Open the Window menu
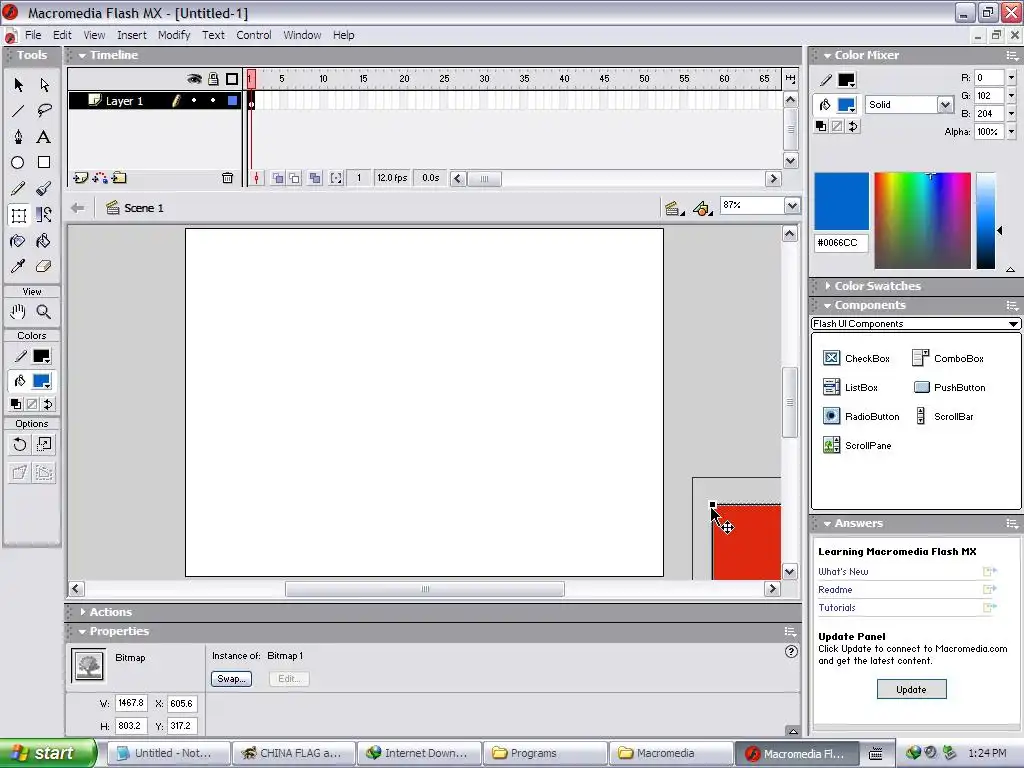This screenshot has width=1024, height=768. 302,35
